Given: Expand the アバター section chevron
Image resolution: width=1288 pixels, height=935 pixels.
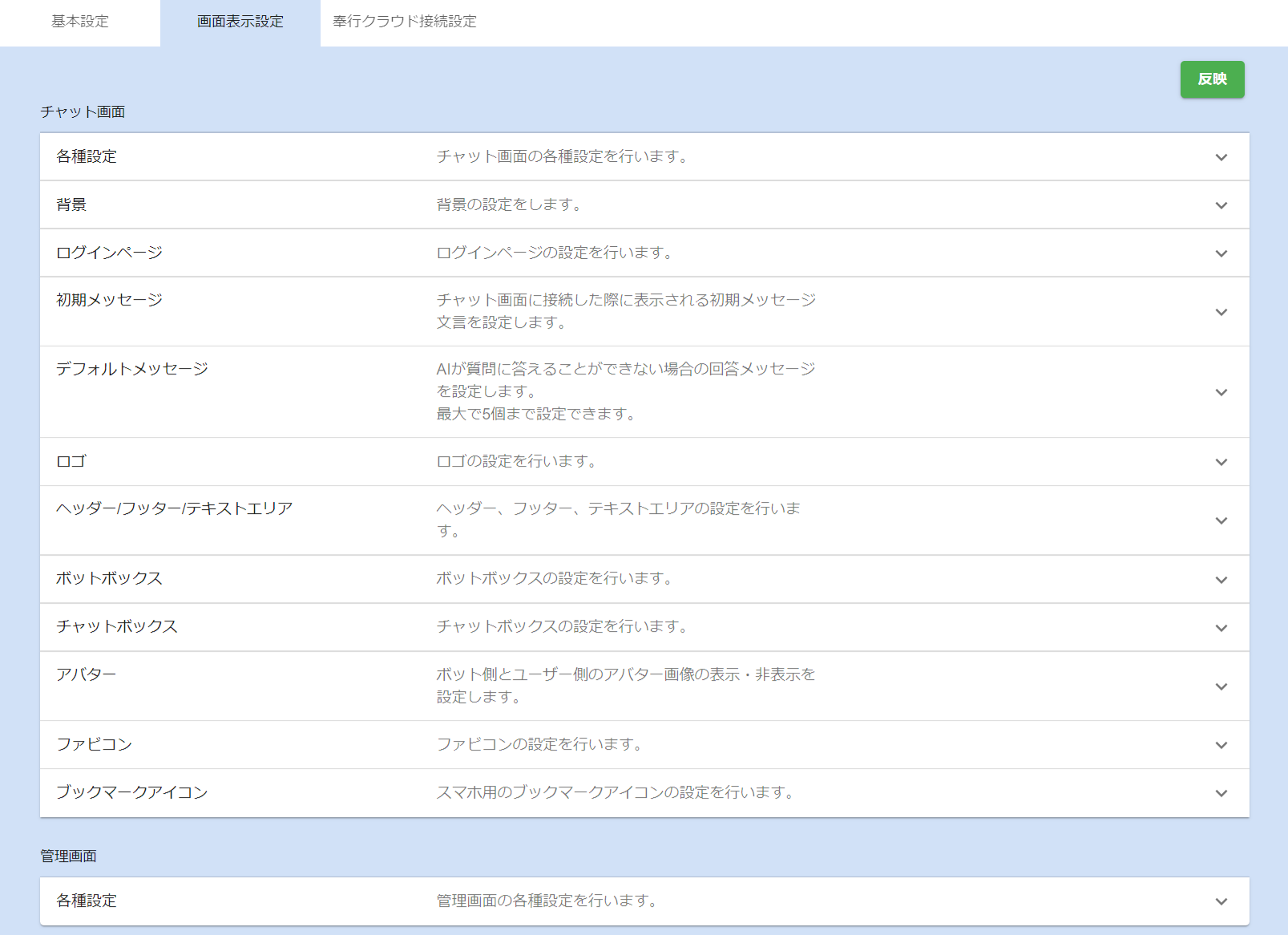Looking at the screenshot, I should (x=1221, y=686).
